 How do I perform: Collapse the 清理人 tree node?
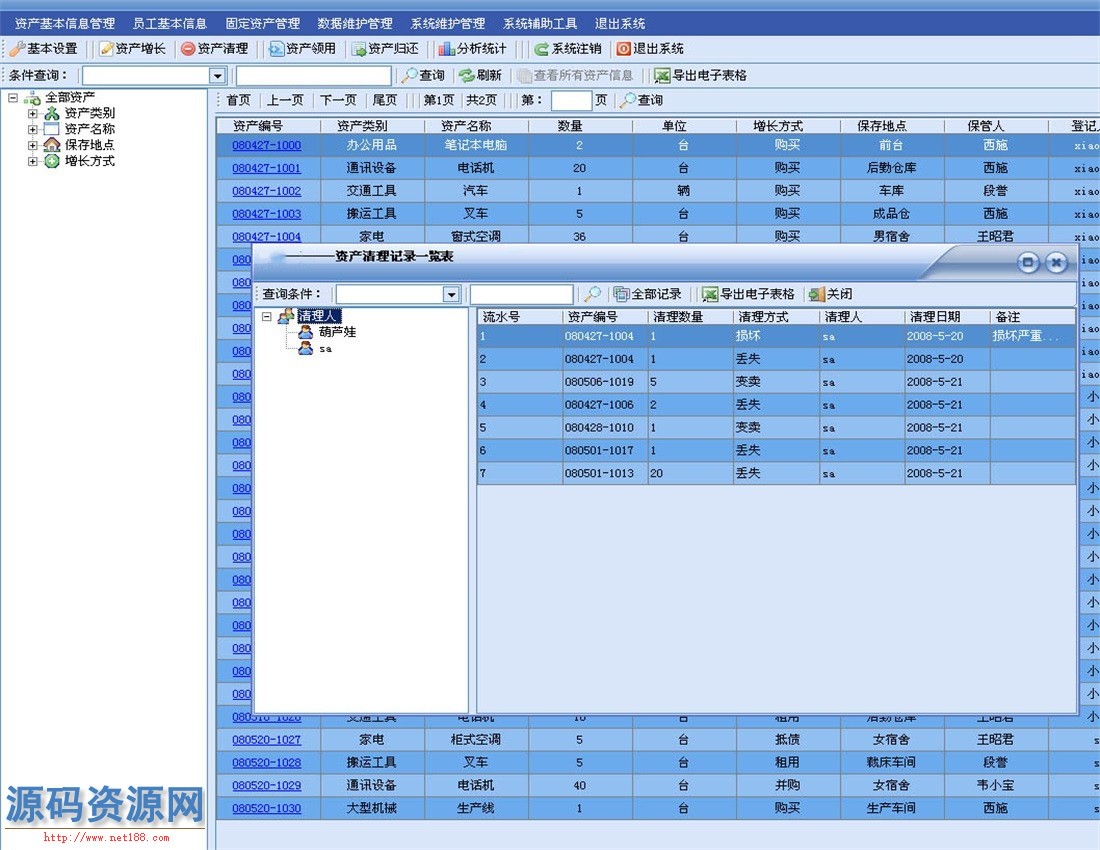[x=267, y=316]
